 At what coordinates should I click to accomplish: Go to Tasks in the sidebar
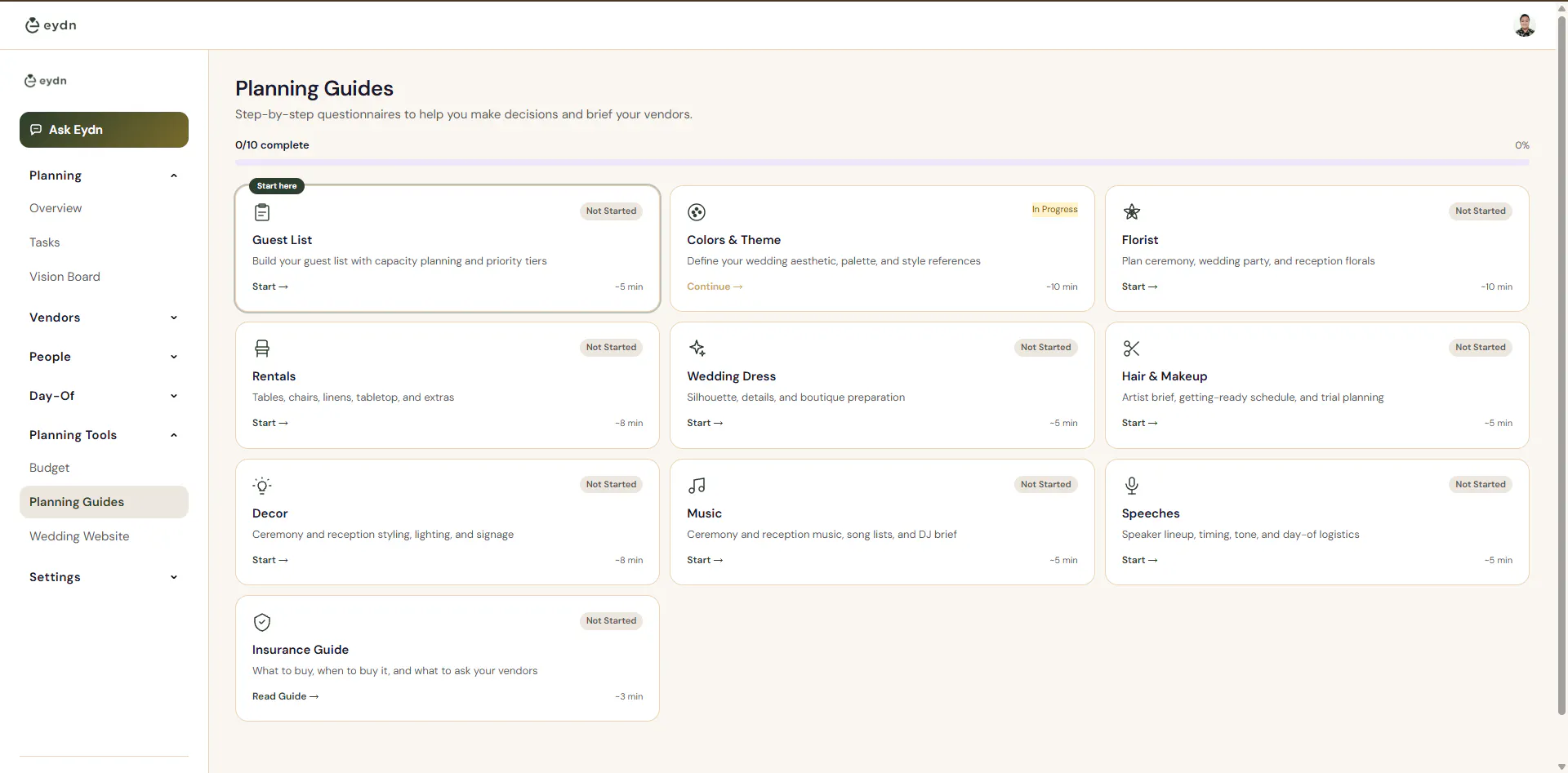[45, 242]
